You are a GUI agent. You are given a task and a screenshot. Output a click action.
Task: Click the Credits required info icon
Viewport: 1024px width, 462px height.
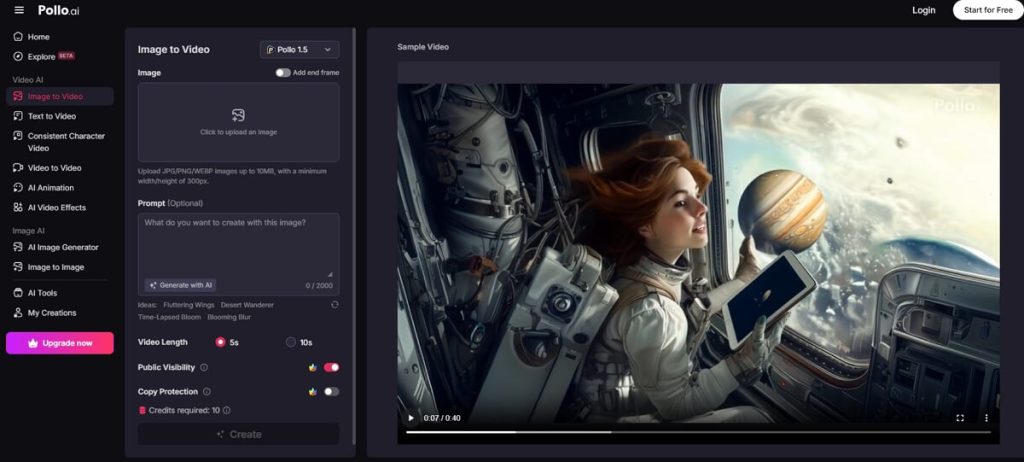coord(227,410)
